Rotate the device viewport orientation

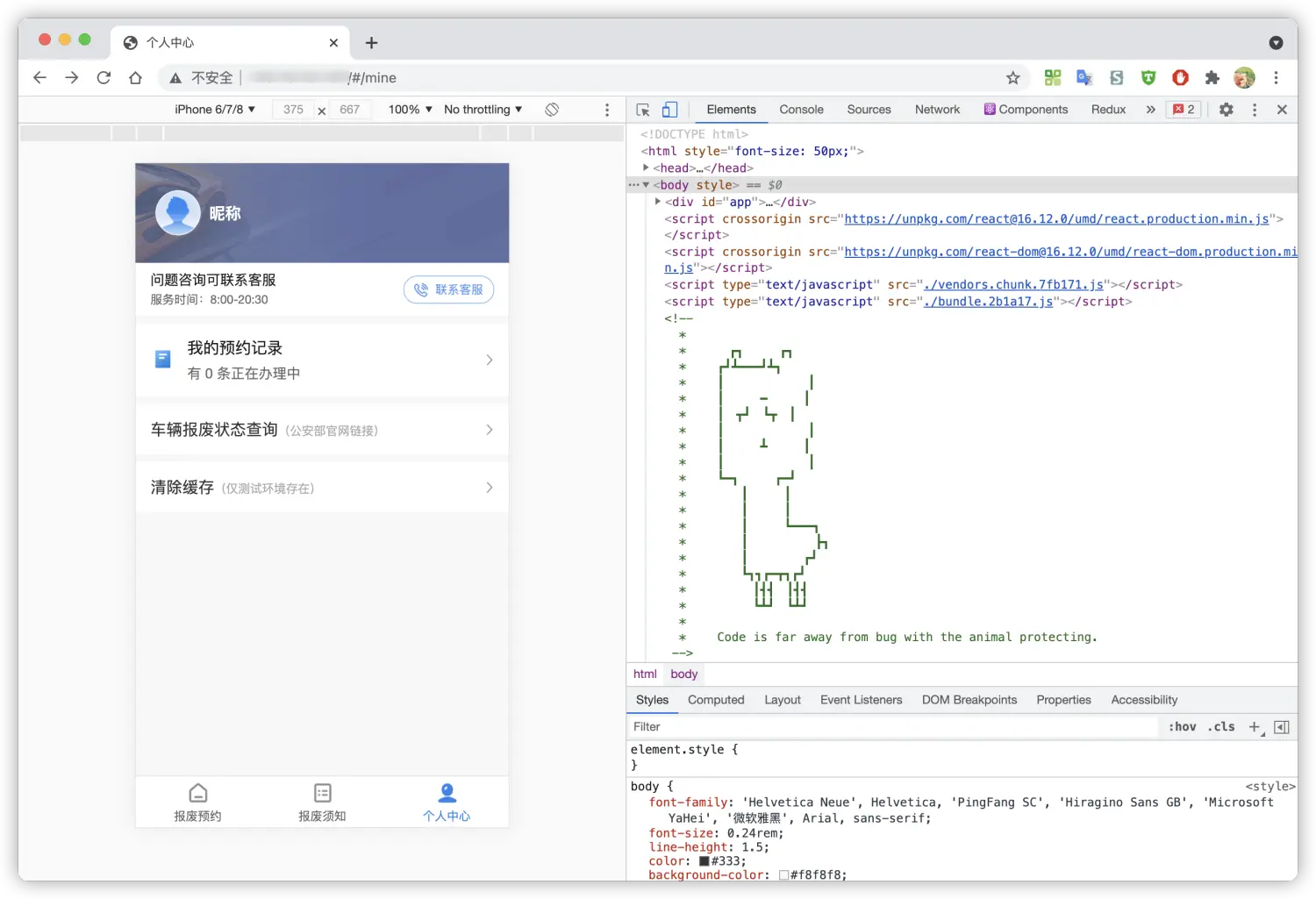(x=552, y=110)
